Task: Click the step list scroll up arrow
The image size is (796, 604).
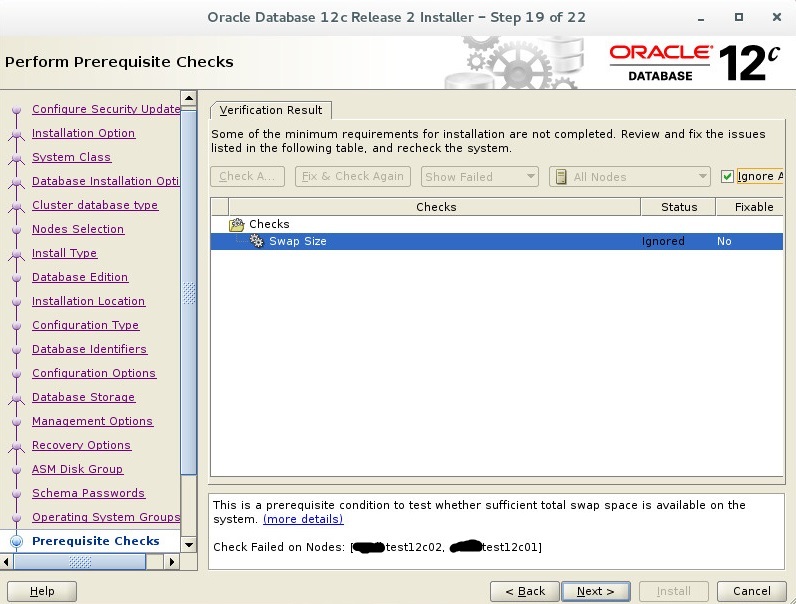Action: tap(189, 98)
